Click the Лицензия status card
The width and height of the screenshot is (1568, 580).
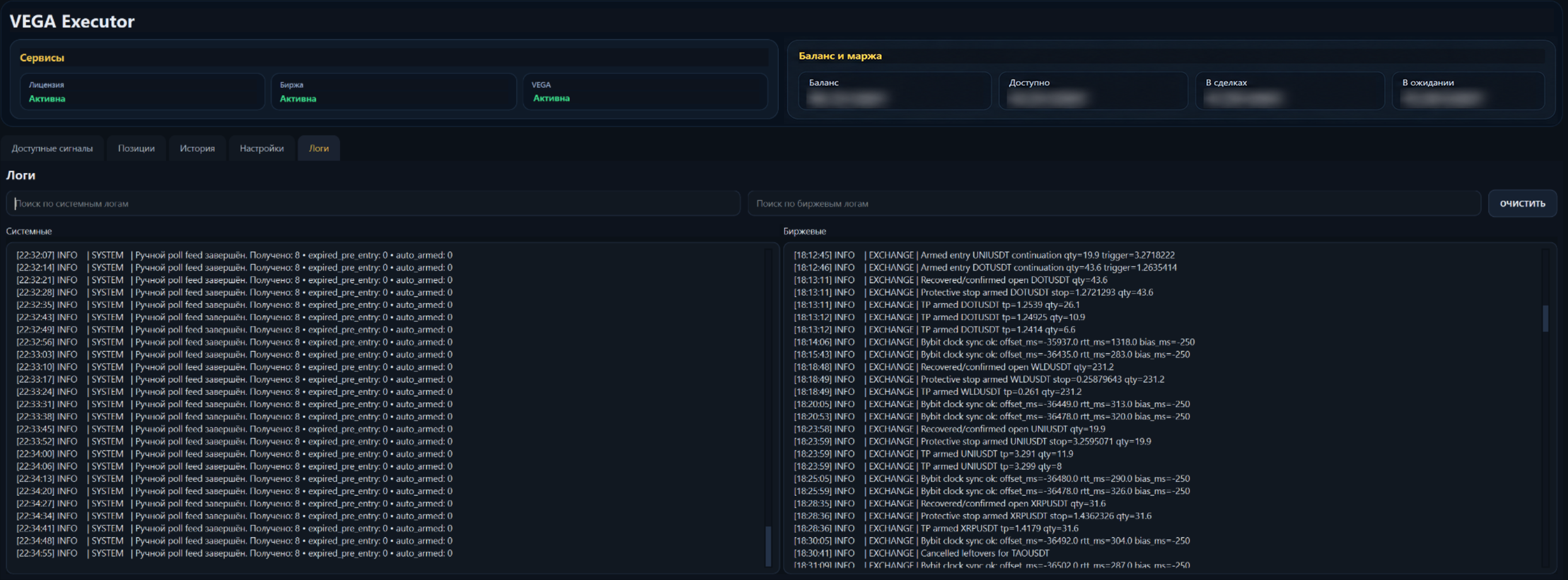click(142, 92)
